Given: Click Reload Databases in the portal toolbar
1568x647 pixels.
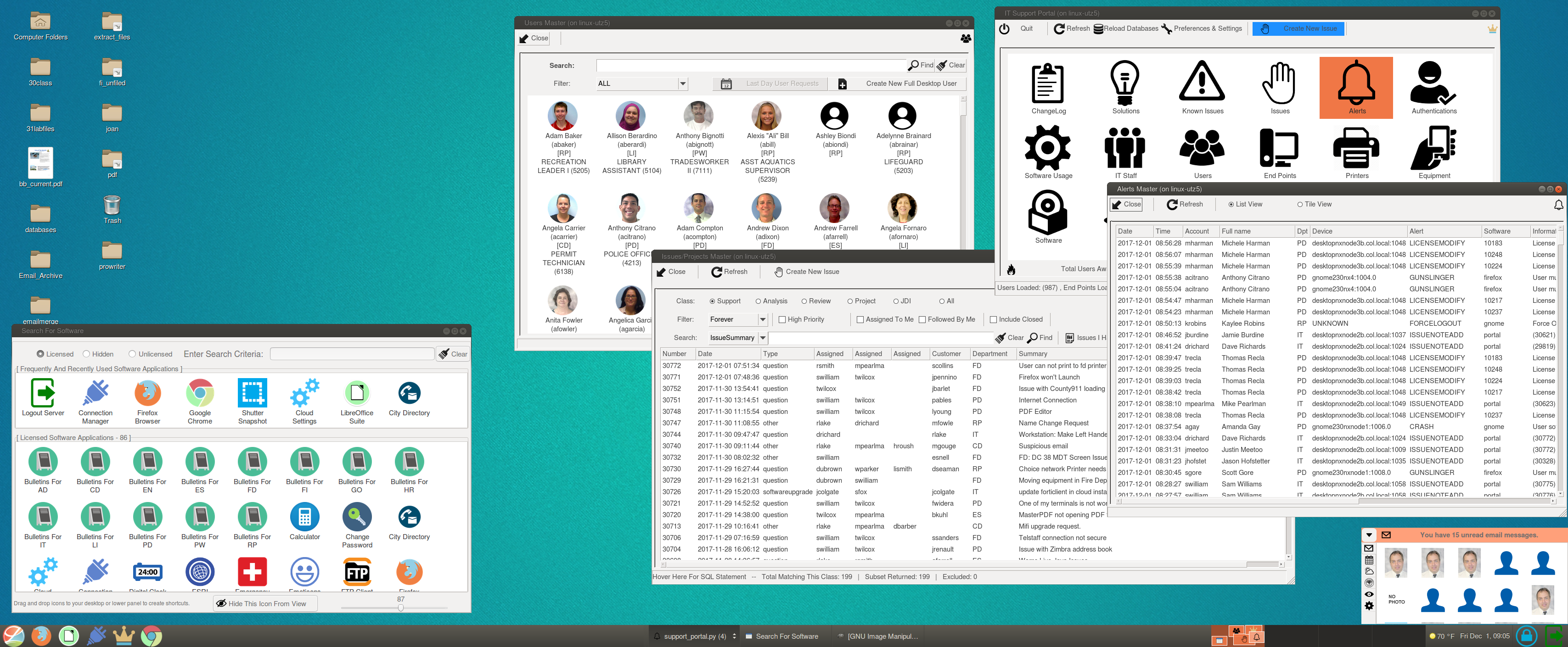Looking at the screenshot, I should 1126,28.
